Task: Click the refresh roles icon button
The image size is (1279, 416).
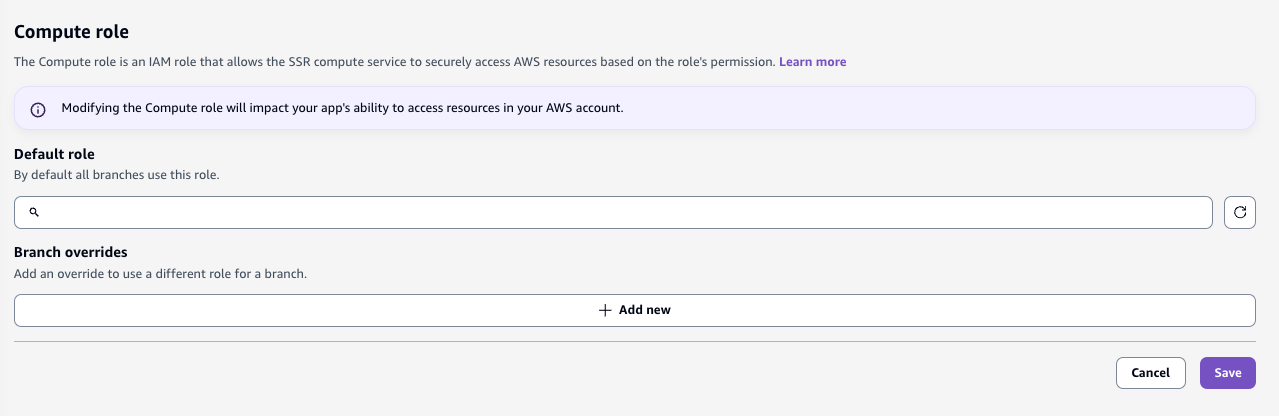Action: coord(1240,212)
